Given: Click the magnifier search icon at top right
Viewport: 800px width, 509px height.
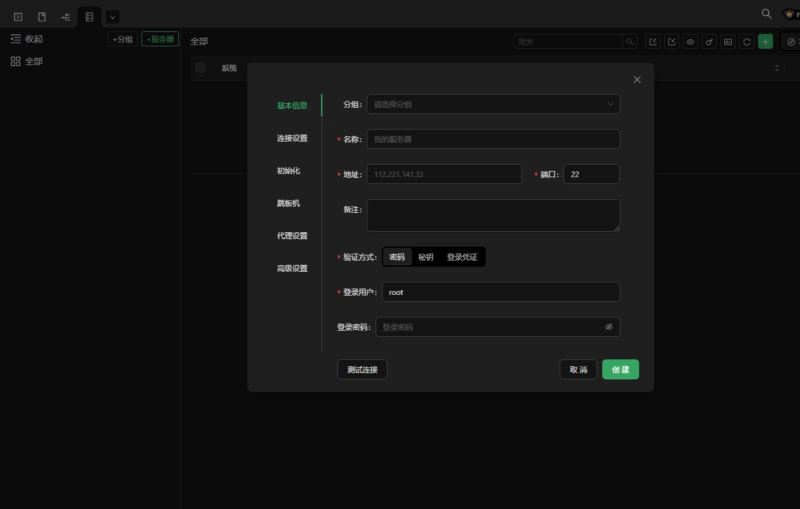Looking at the screenshot, I should pyautogui.click(x=766, y=14).
